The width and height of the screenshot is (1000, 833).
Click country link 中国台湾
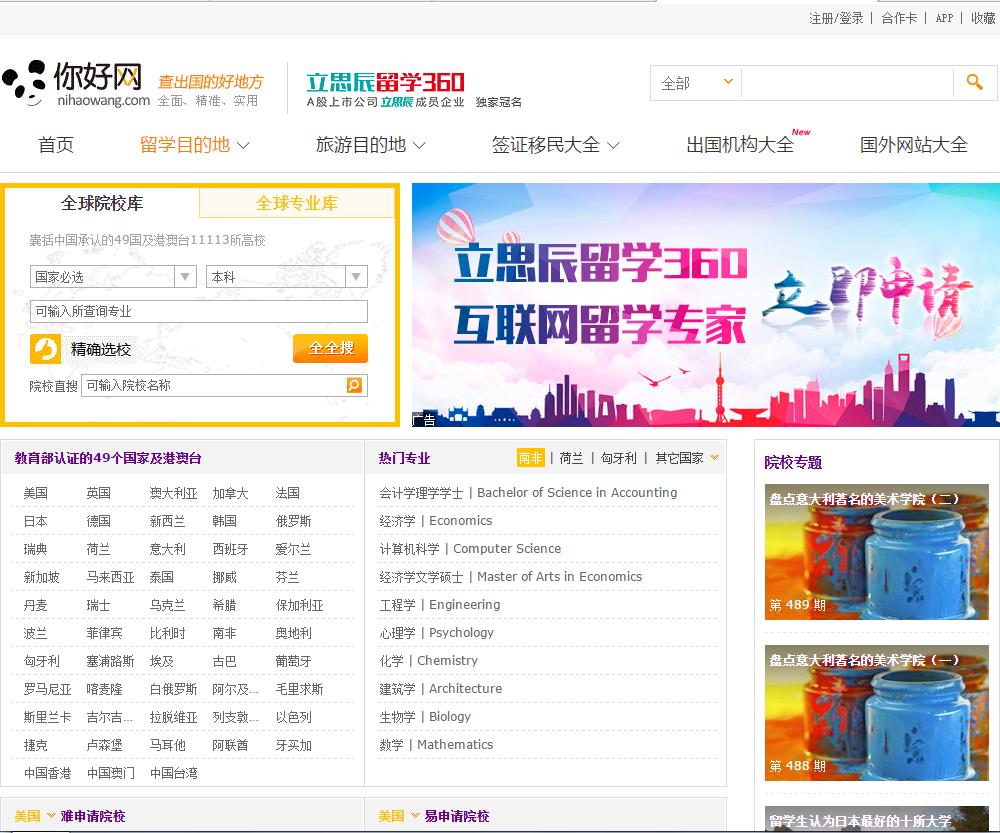point(173,773)
